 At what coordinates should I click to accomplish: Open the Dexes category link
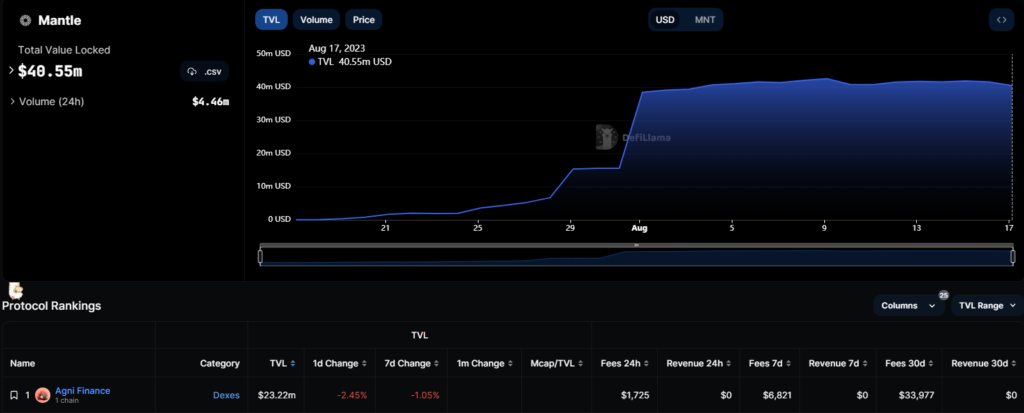coord(226,395)
